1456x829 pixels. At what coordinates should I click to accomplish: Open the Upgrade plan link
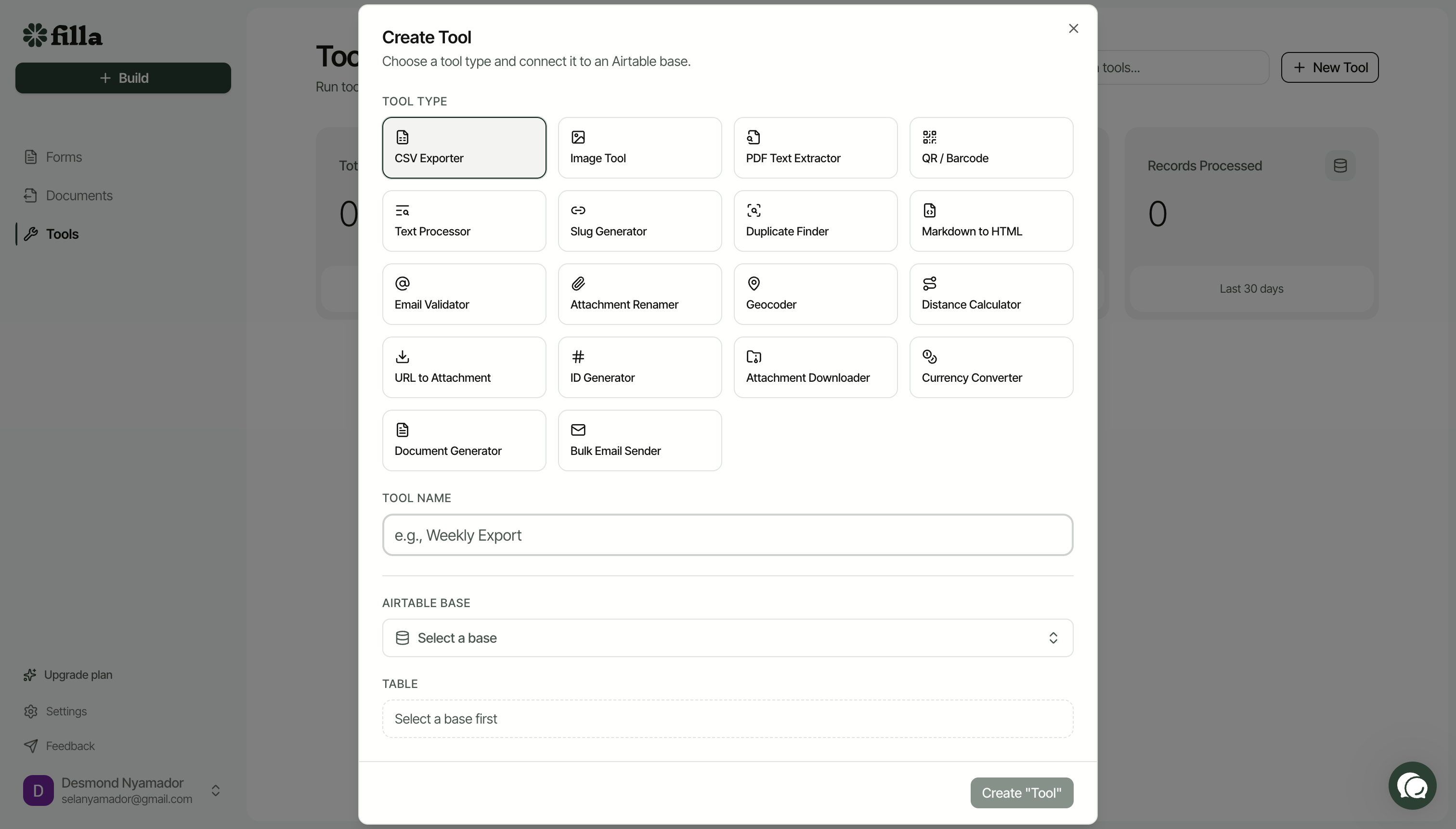78,674
